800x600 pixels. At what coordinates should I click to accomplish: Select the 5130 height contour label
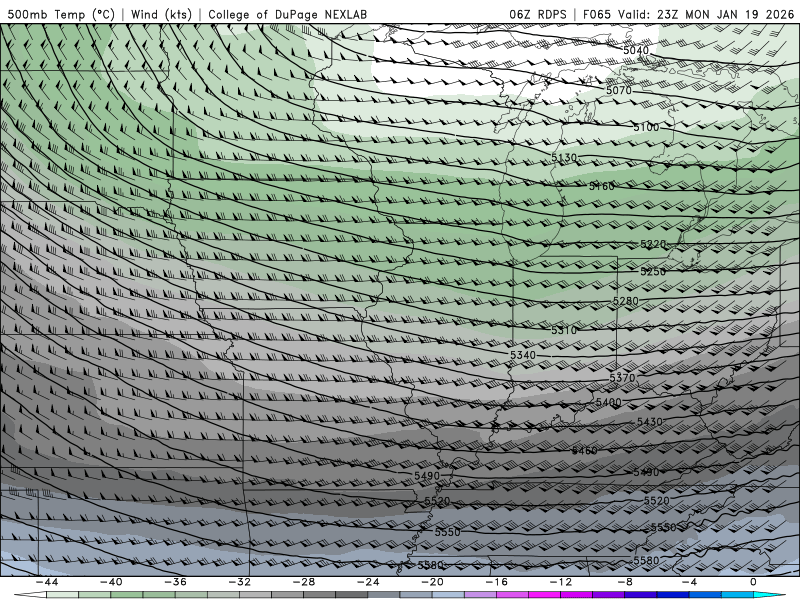[x=564, y=158]
